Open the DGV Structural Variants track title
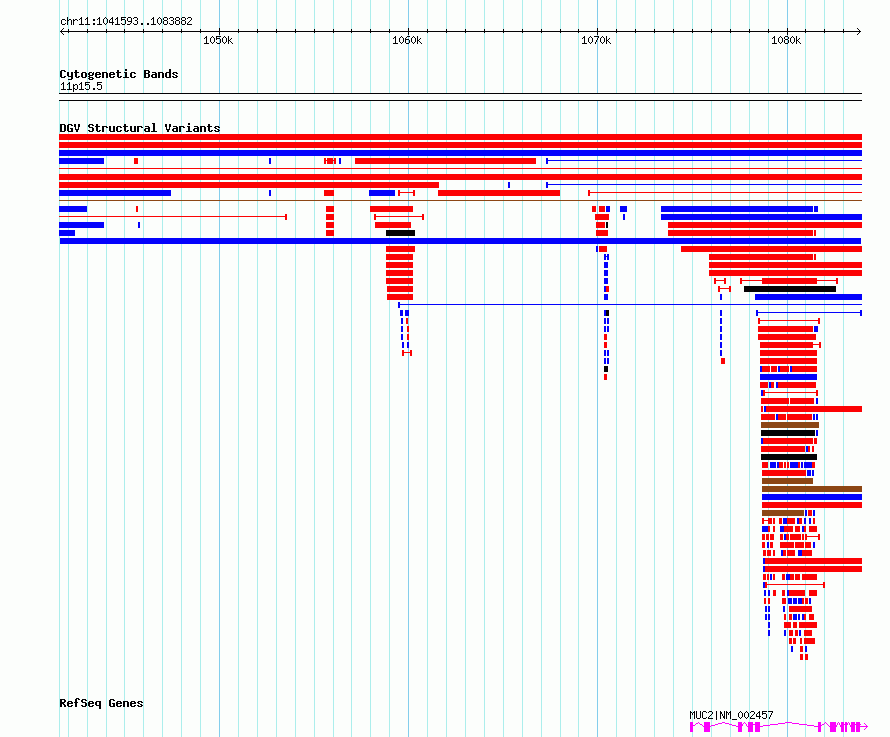 click(x=140, y=128)
